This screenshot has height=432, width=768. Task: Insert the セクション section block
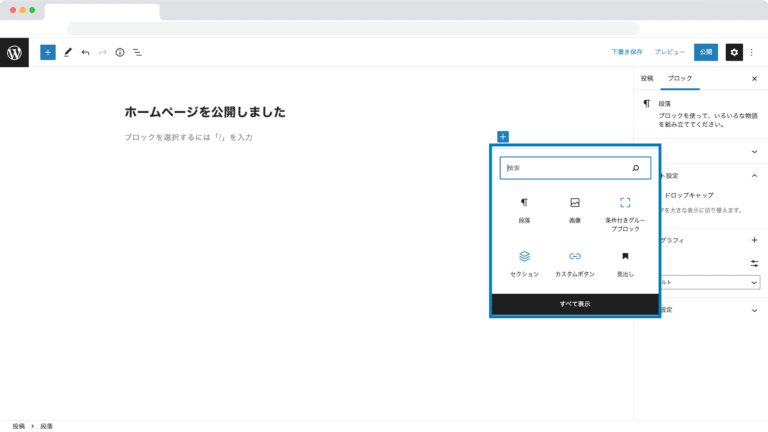pyautogui.click(x=524, y=263)
